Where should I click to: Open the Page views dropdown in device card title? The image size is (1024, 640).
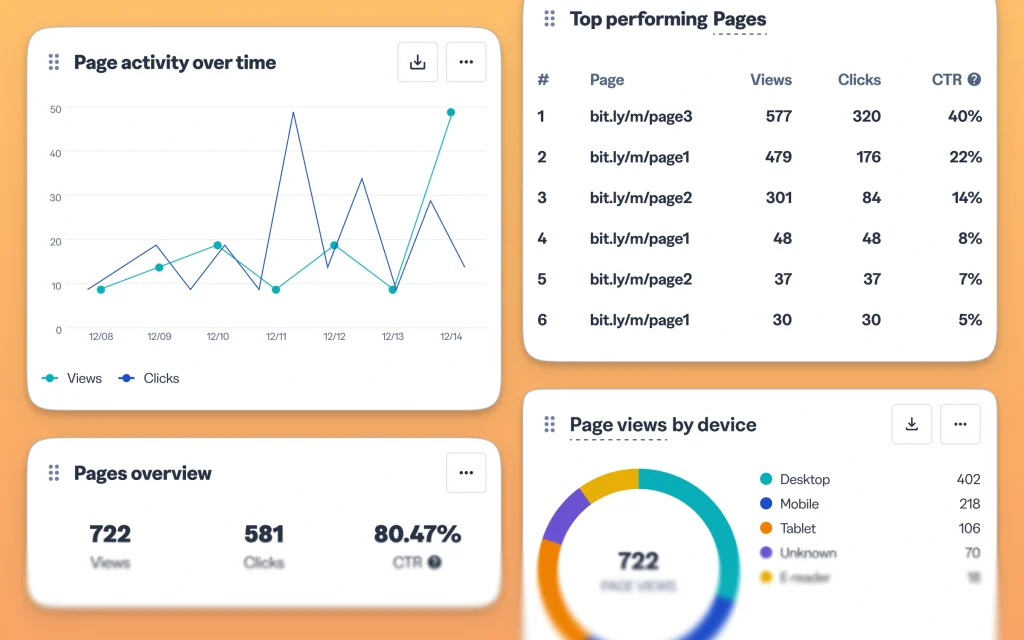click(x=618, y=425)
